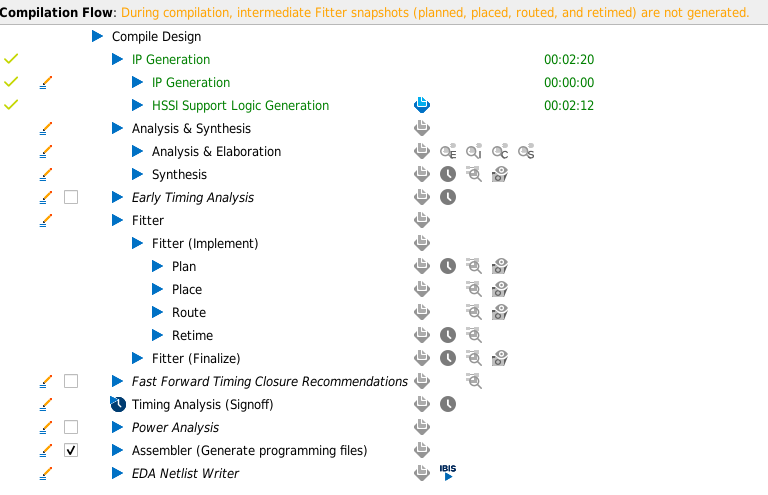The image size is (768, 495).
Task: Uncheck the Assembler stage checkbox
Action: click(x=71, y=450)
